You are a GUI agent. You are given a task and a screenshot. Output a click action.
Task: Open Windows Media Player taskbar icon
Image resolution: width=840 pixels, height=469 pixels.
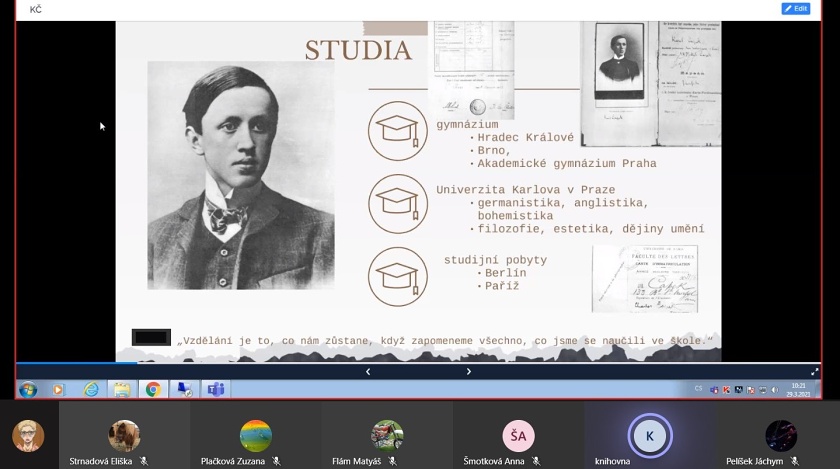(58, 389)
